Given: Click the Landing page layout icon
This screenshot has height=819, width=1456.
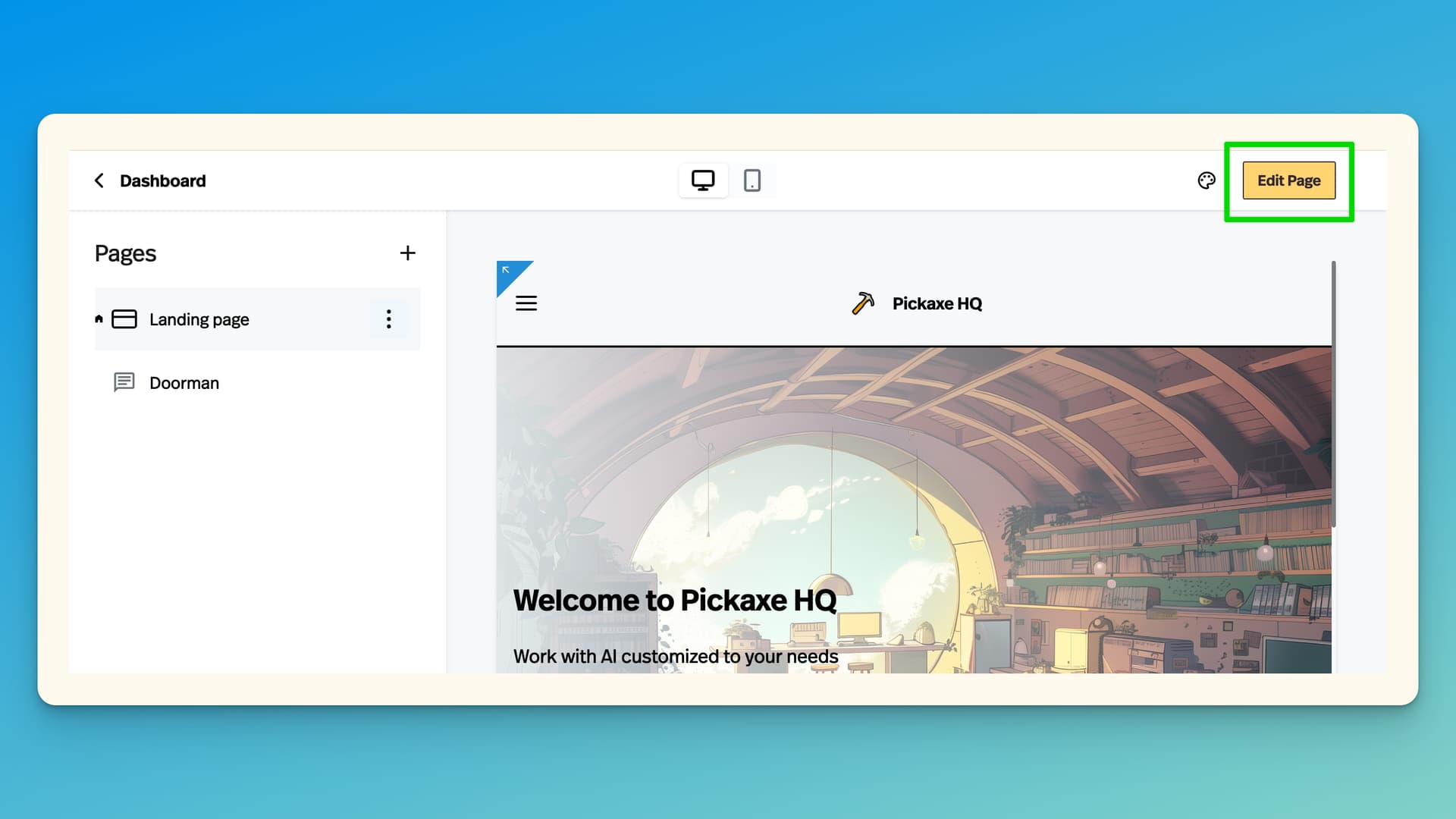Looking at the screenshot, I should [124, 319].
